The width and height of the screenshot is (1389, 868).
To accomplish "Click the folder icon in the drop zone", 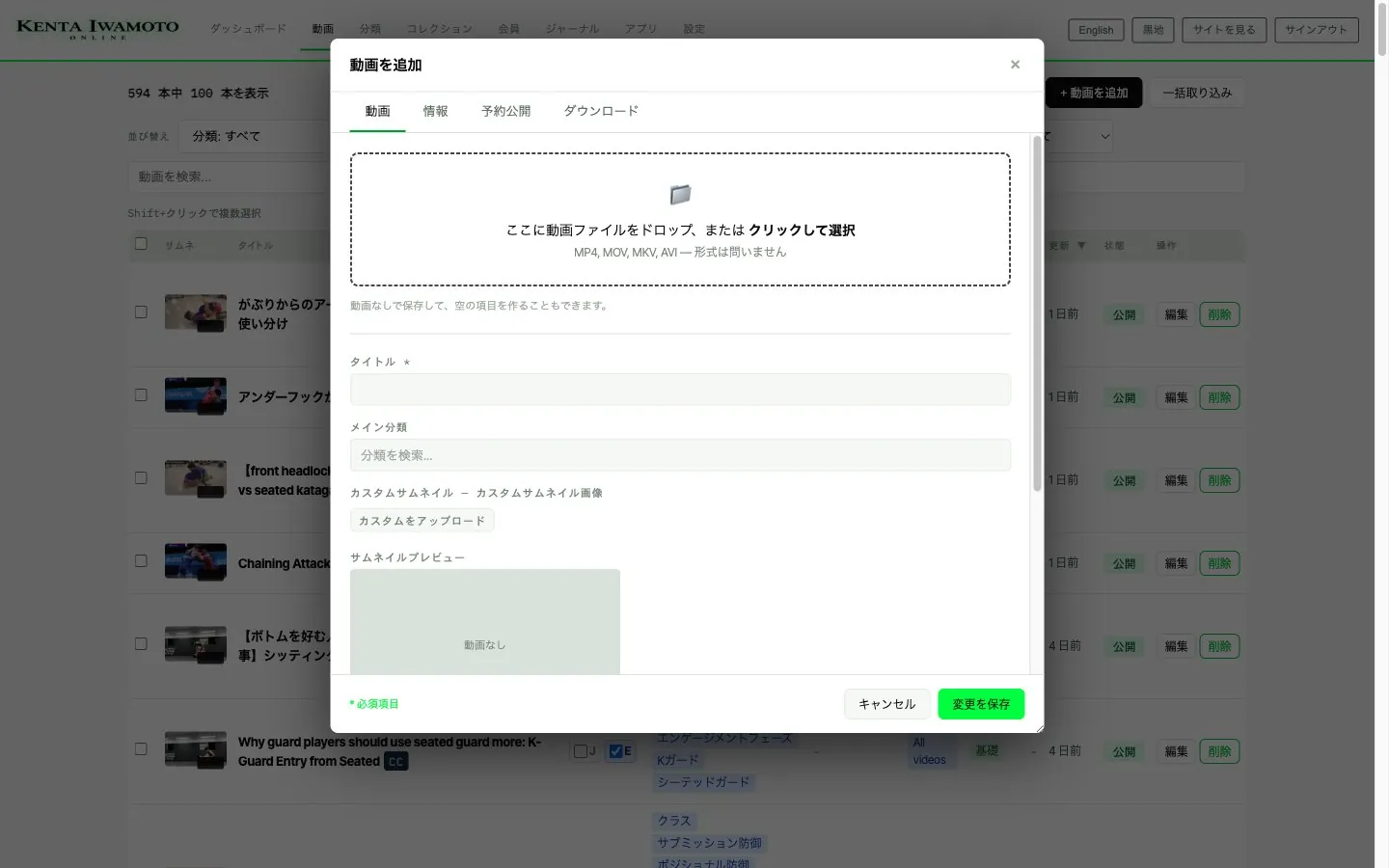I will coord(680,195).
